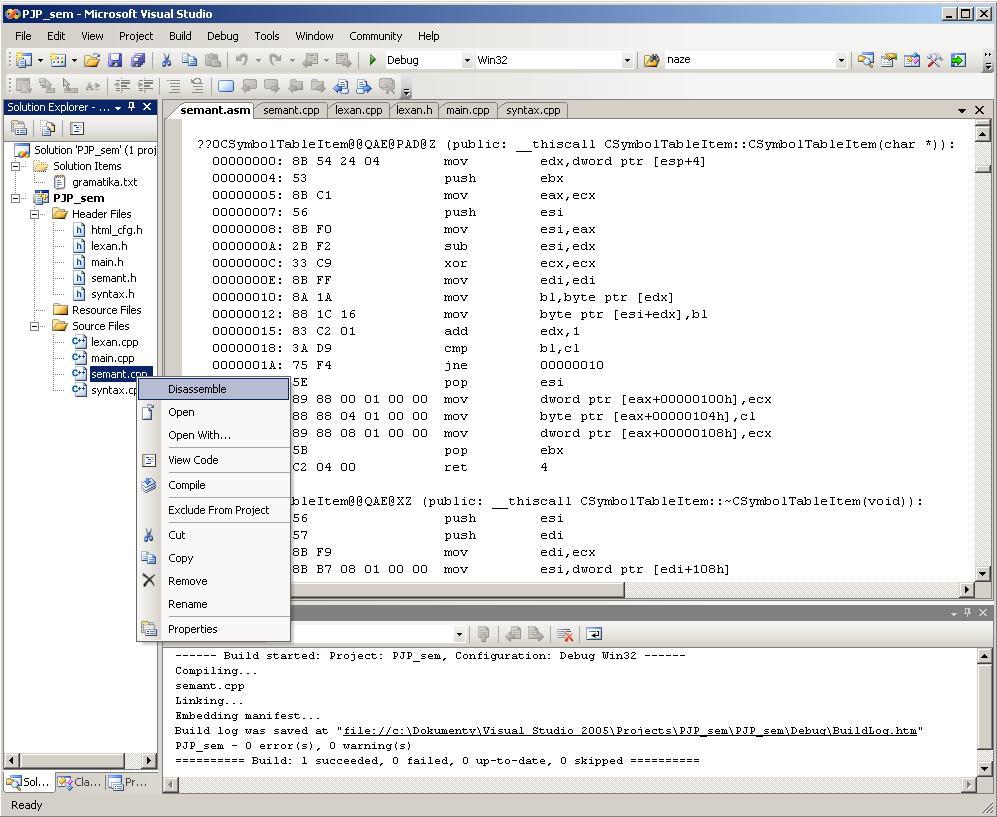
Task: Clear all Output pane text icon
Action: coord(565,634)
